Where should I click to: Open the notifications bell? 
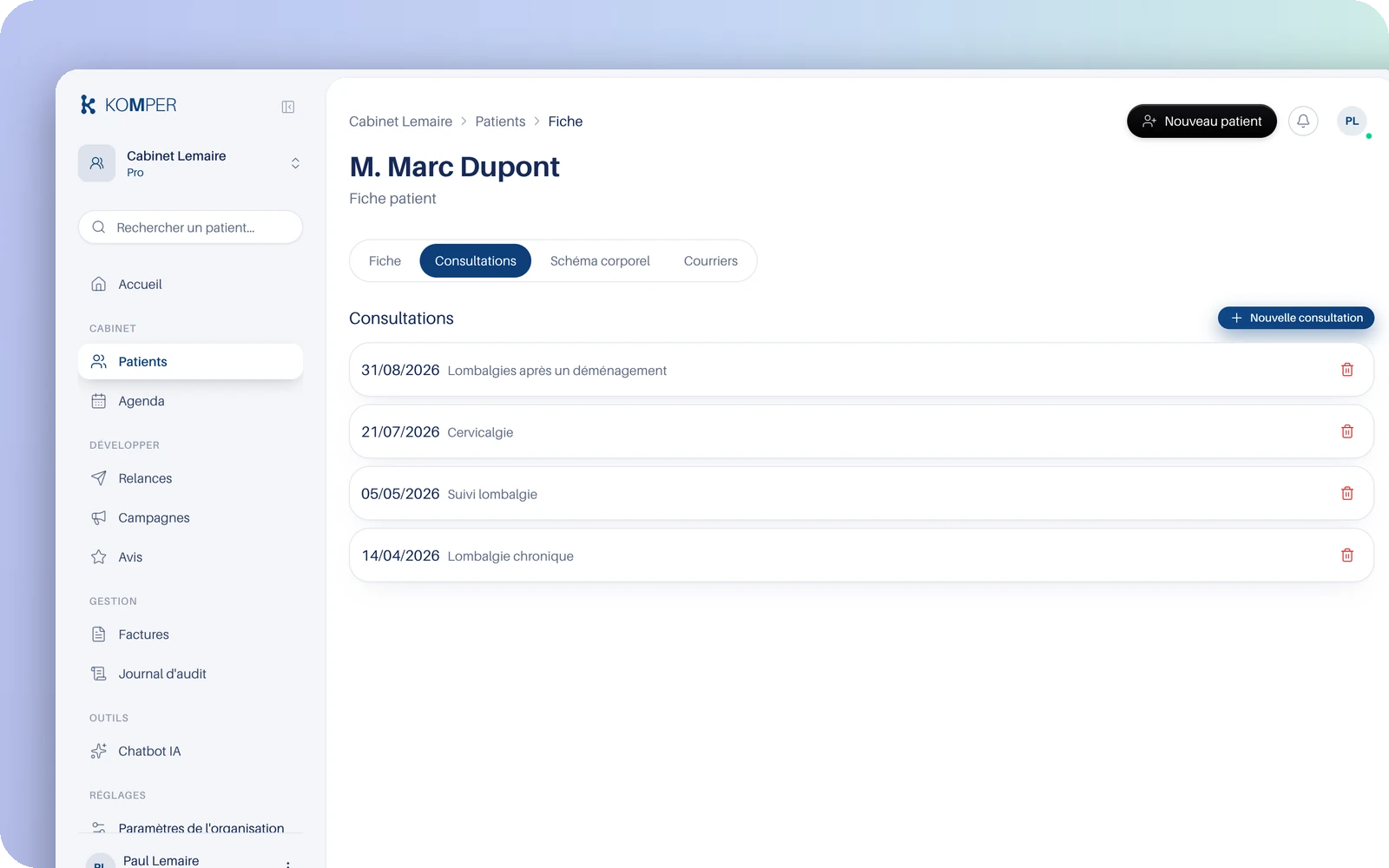pos(1303,121)
